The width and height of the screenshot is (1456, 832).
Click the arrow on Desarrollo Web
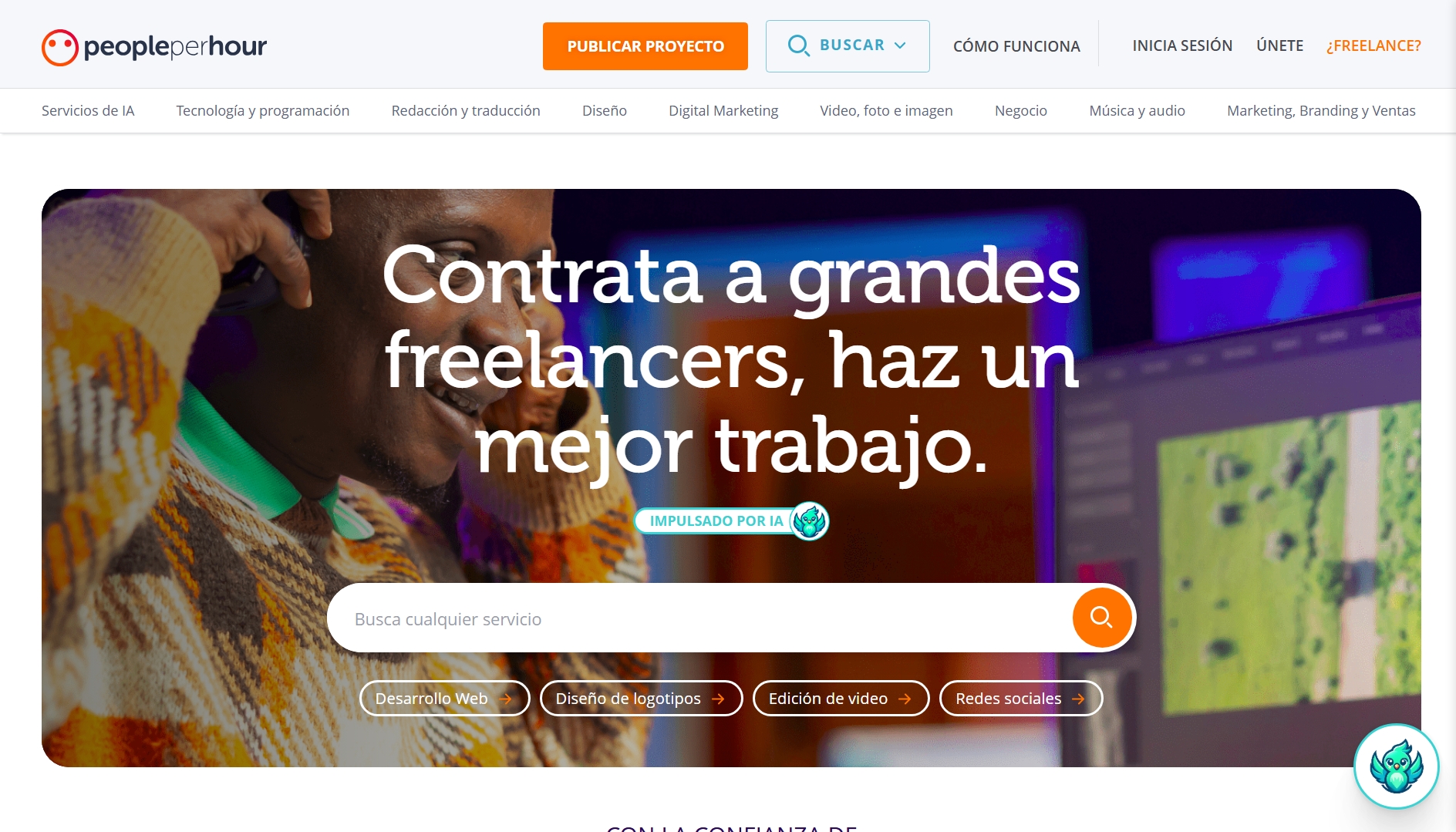click(x=506, y=699)
